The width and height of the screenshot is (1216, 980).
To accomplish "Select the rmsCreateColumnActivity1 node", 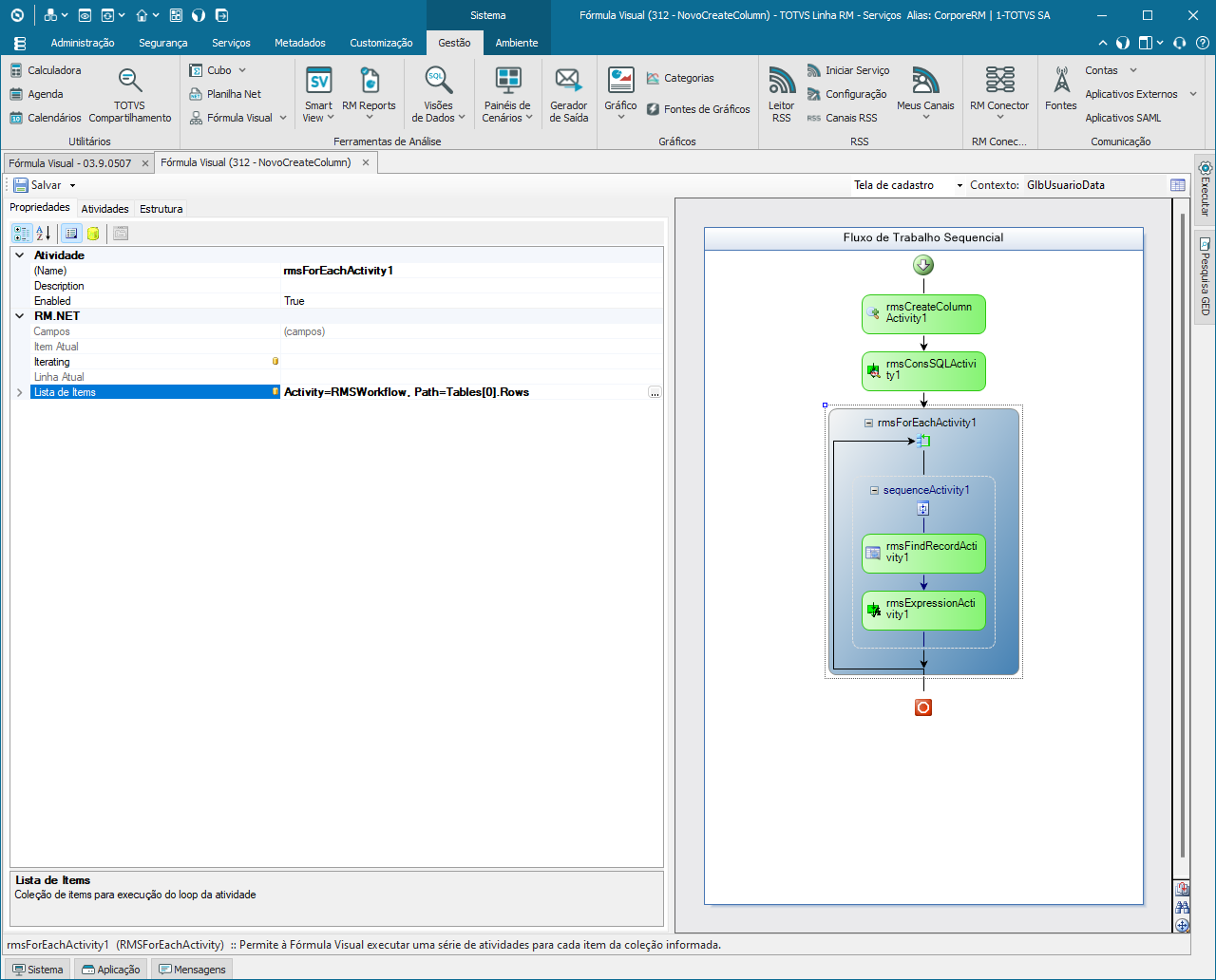I will click(923, 313).
